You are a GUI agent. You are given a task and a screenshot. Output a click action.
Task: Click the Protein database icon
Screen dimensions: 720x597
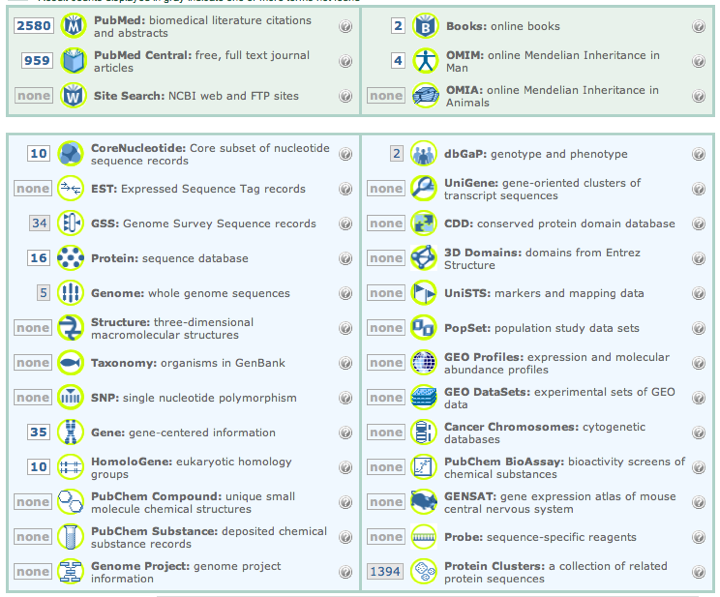[70, 258]
